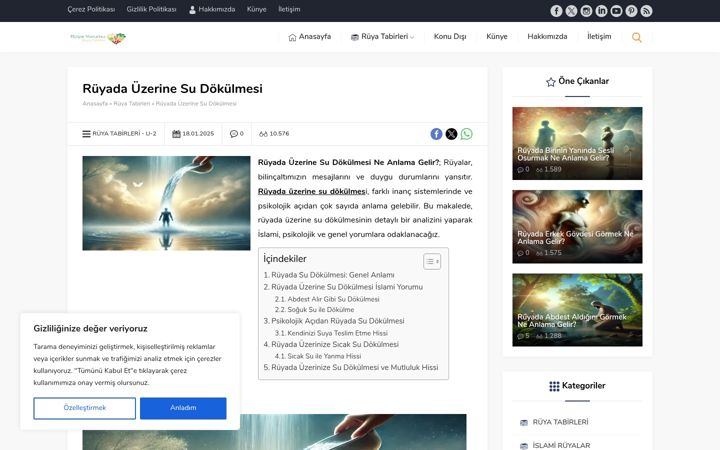Image resolution: width=720 pixels, height=450 pixels.
Task: Open İSLAMİ RÜYALAR in Kategoriler list
Action: pyautogui.click(x=561, y=445)
